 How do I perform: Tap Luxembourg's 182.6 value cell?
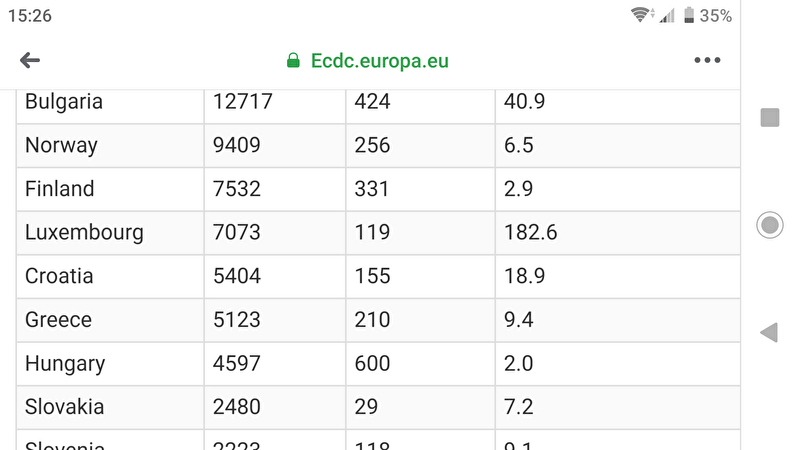tap(617, 233)
